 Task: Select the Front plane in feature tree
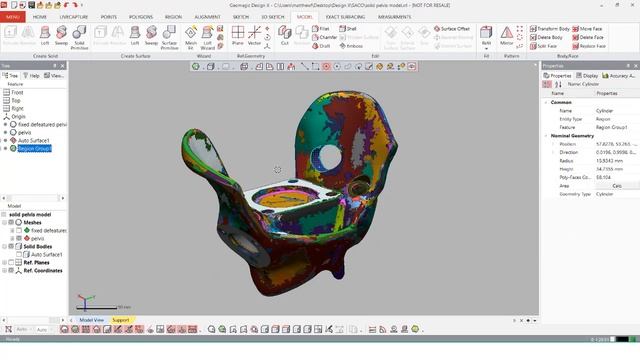click(x=13, y=93)
